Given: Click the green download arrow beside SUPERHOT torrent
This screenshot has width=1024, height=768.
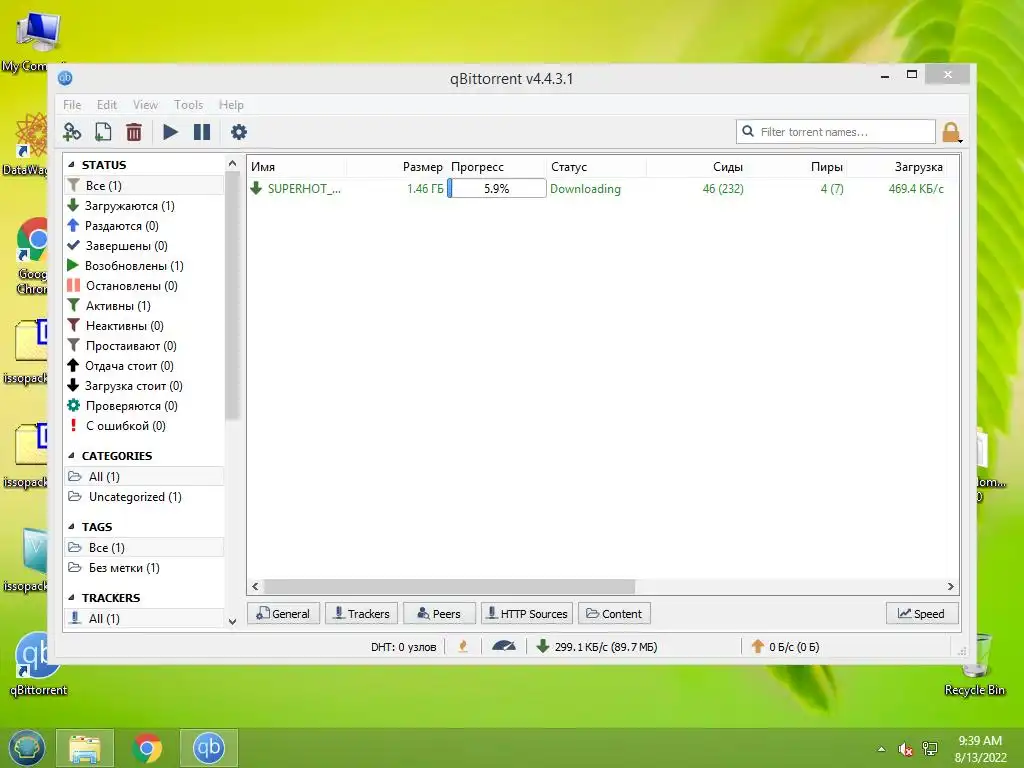Looking at the screenshot, I should (256, 188).
